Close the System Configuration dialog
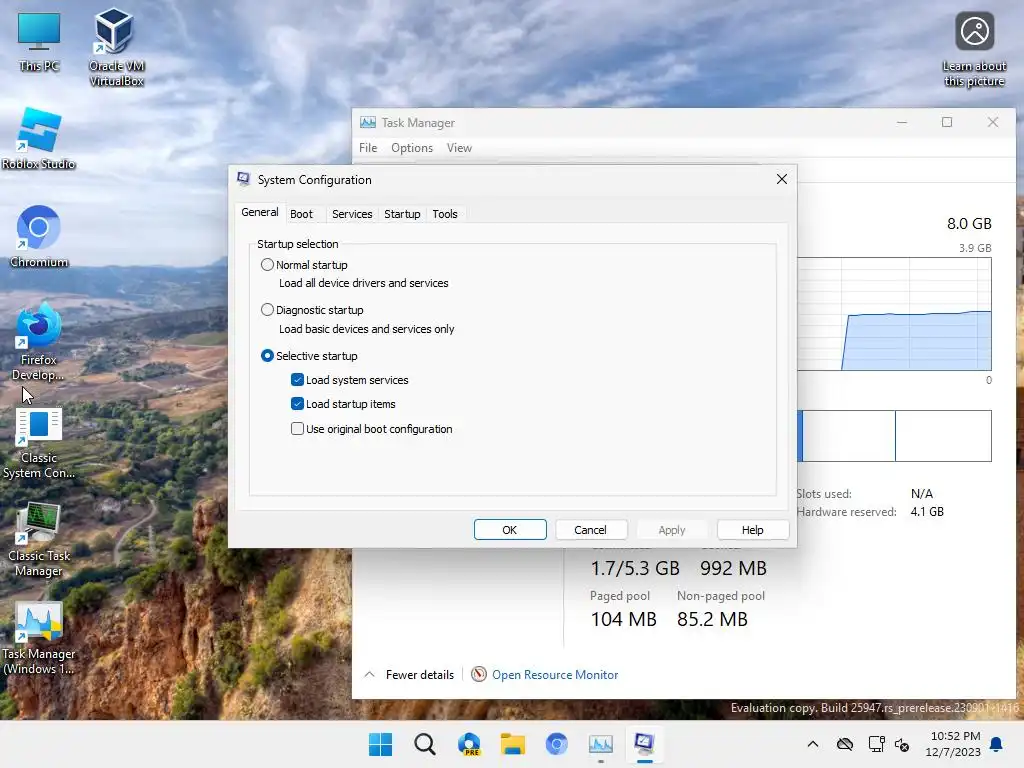The height and width of the screenshot is (768, 1024). point(781,179)
